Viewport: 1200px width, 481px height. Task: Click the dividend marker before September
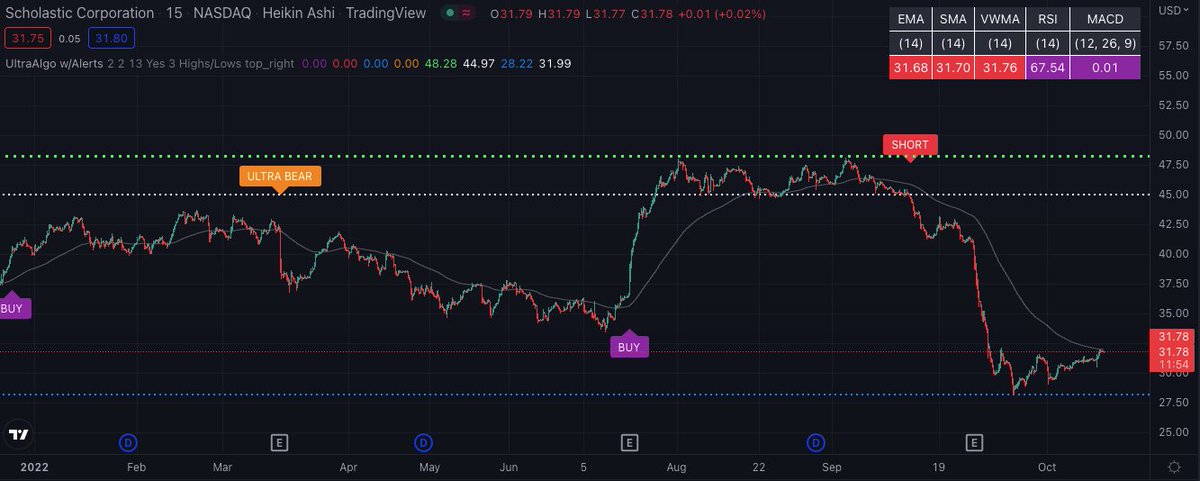816,441
